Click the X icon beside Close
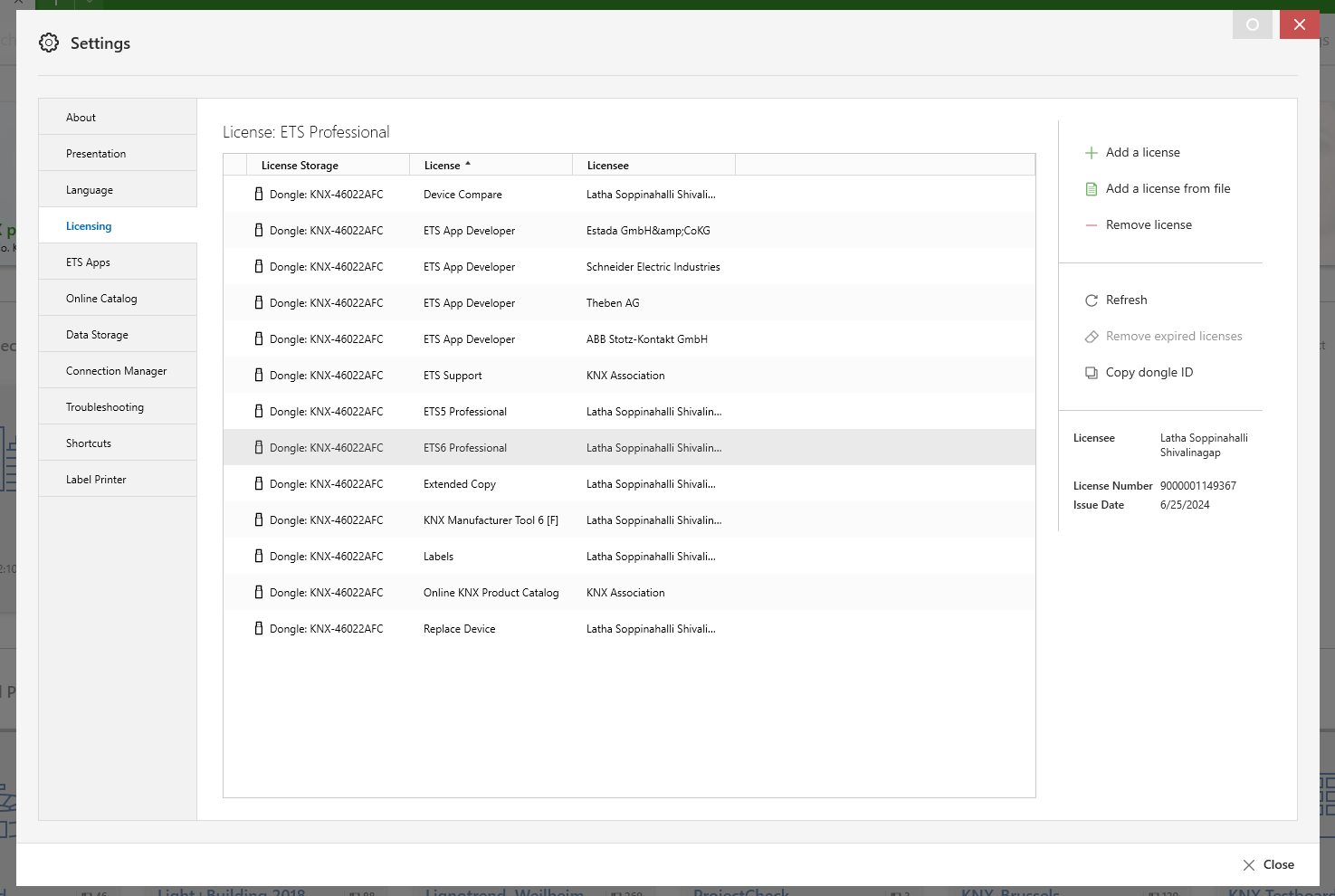Viewport: 1335px width, 896px height. (1249, 865)
